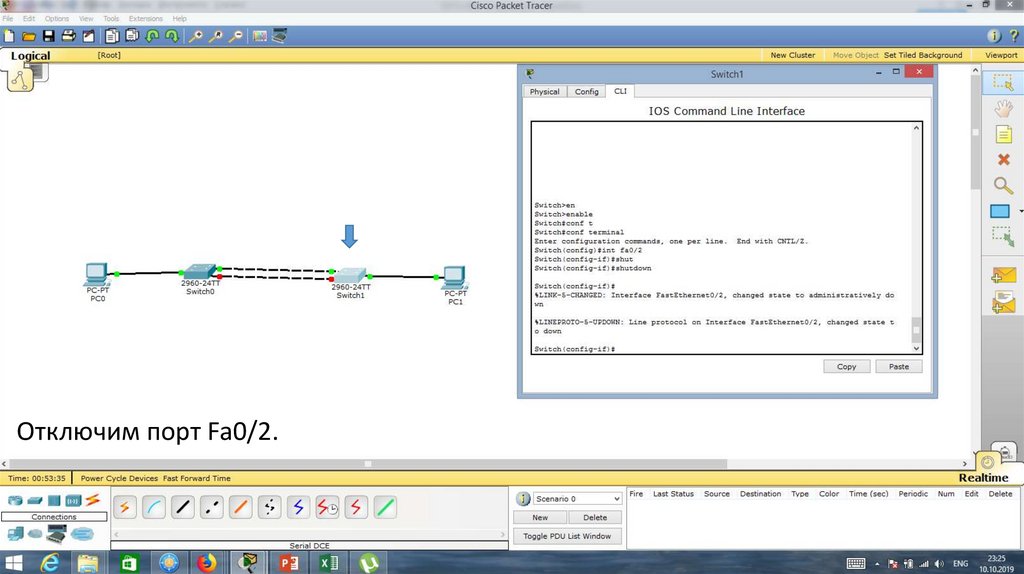This screenshot has width=1024, height=574.
Task: Click the Logical workspace tab
Action: pyautogui.click(x=30, y=56)
